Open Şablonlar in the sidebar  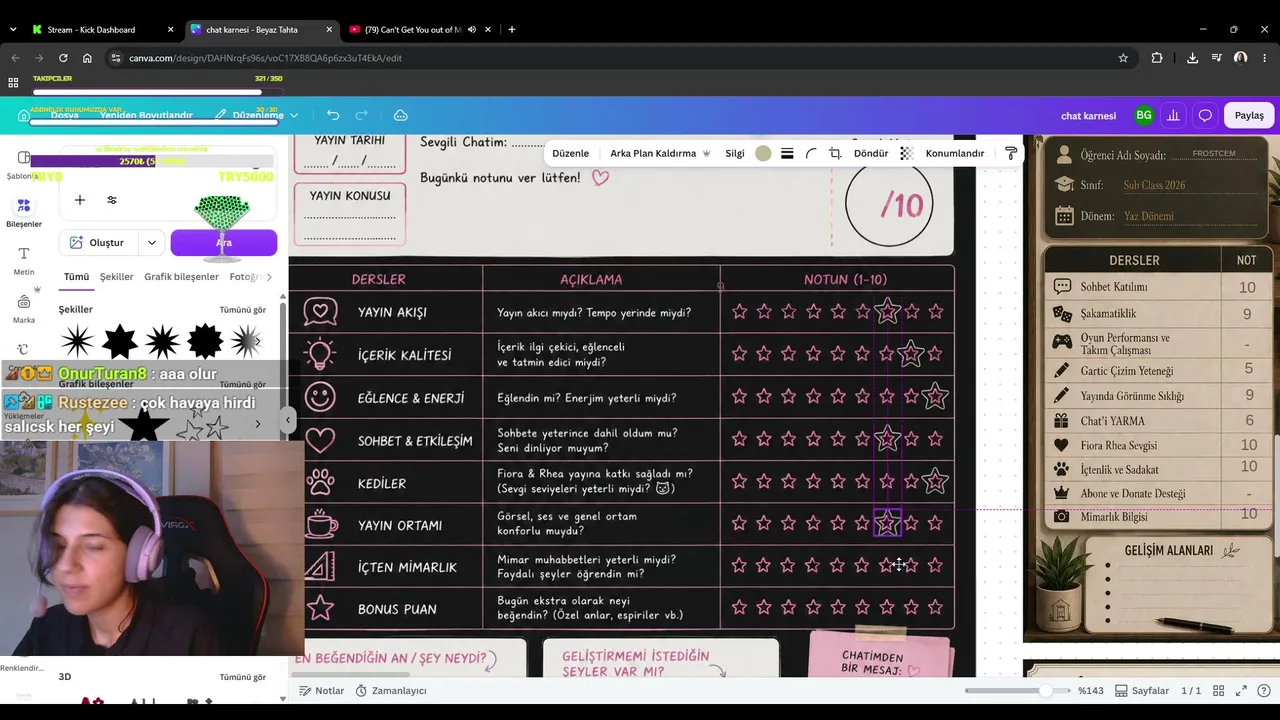click(24, 165)
